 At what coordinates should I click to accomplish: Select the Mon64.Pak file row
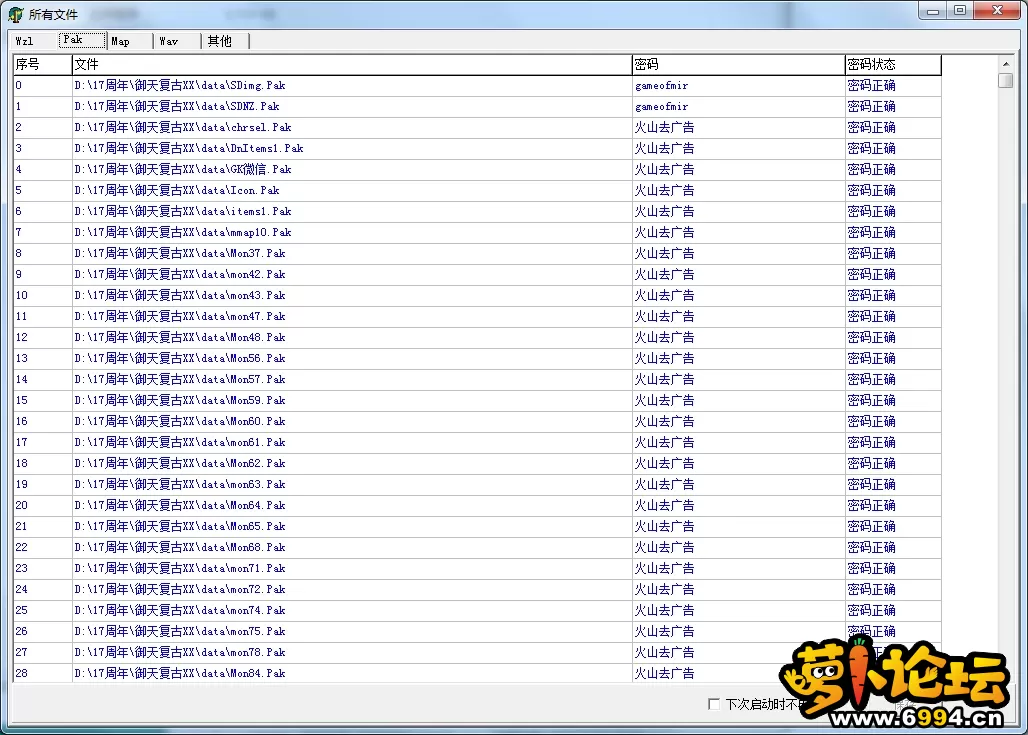click(x=477, y=505)
